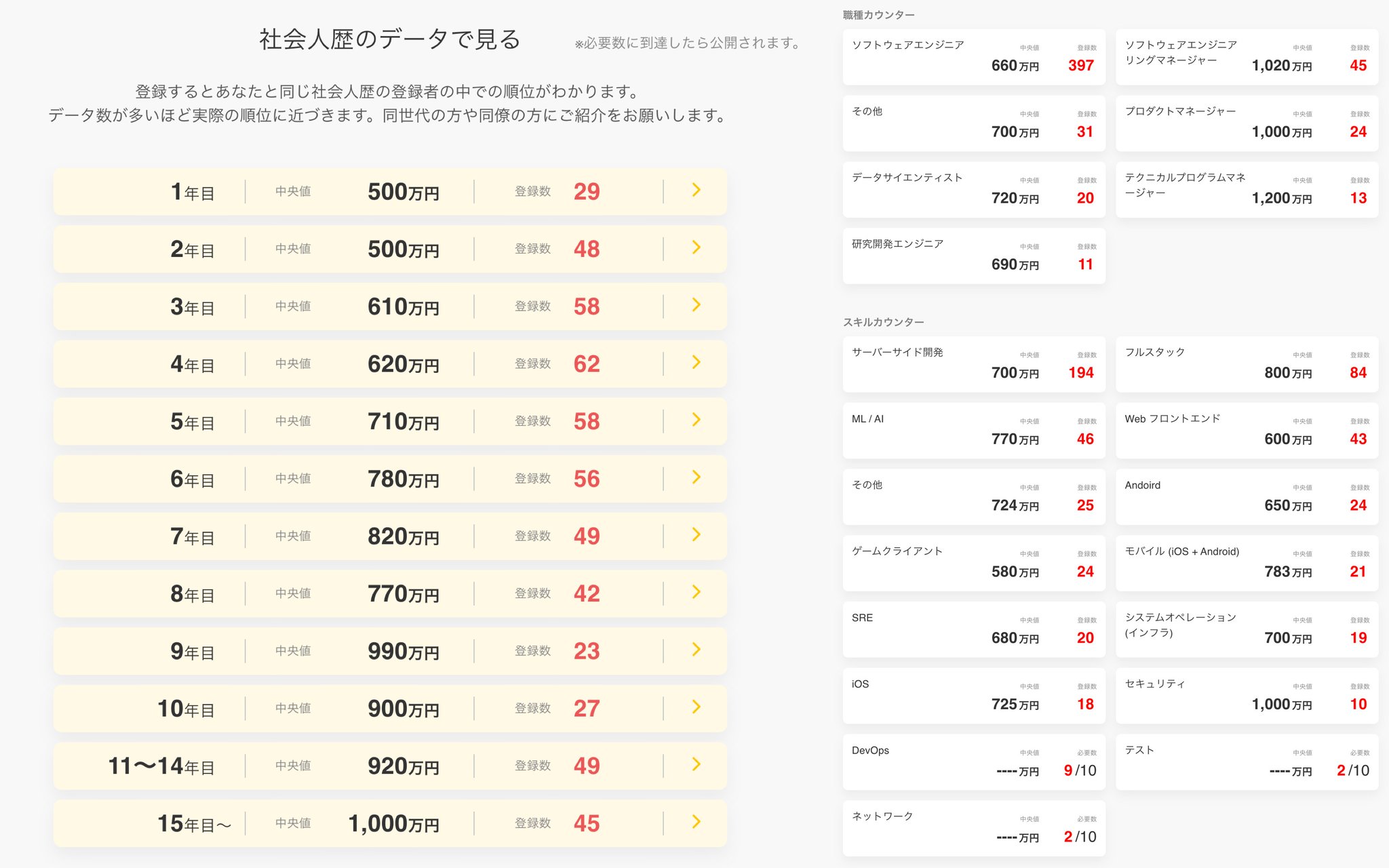Open the ML / AI skill card

974,431
